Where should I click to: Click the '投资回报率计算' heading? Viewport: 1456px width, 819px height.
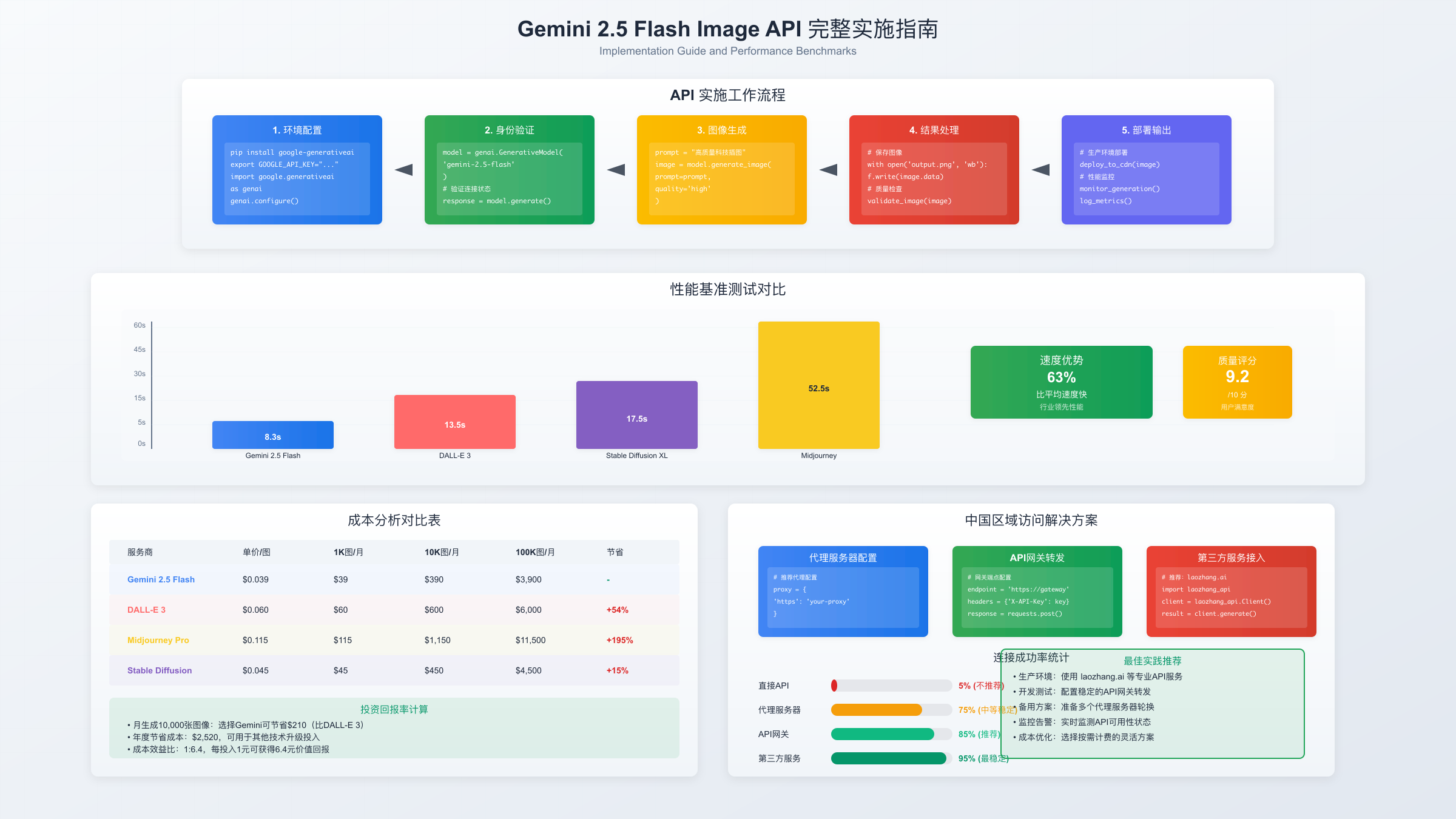pos(394,709)
